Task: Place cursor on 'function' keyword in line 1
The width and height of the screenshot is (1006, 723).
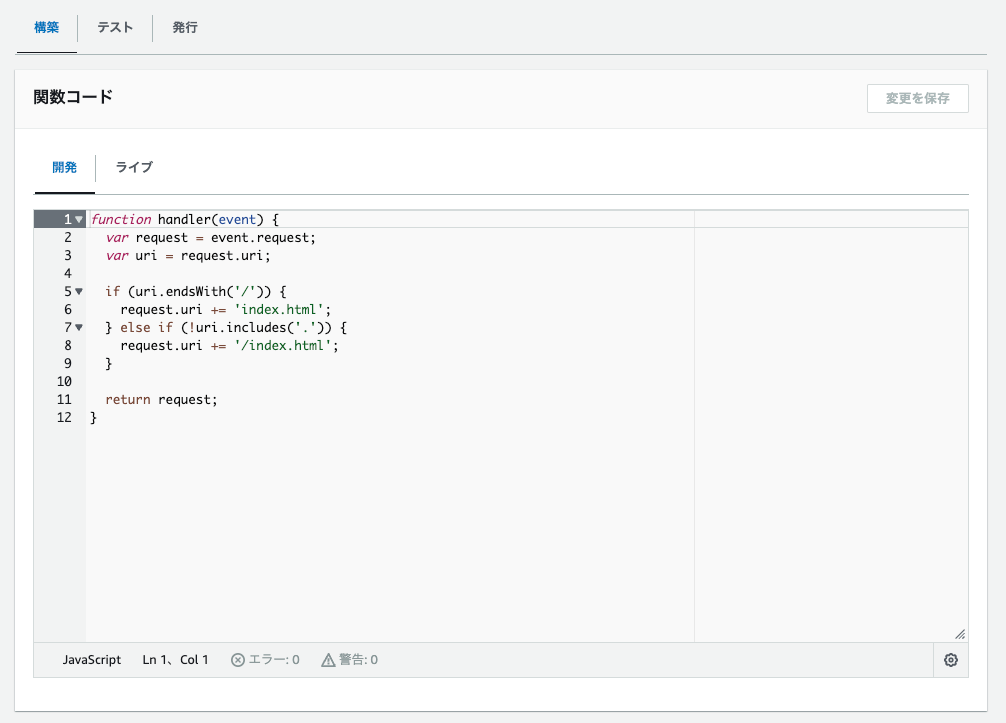Action: pos(121,219)
